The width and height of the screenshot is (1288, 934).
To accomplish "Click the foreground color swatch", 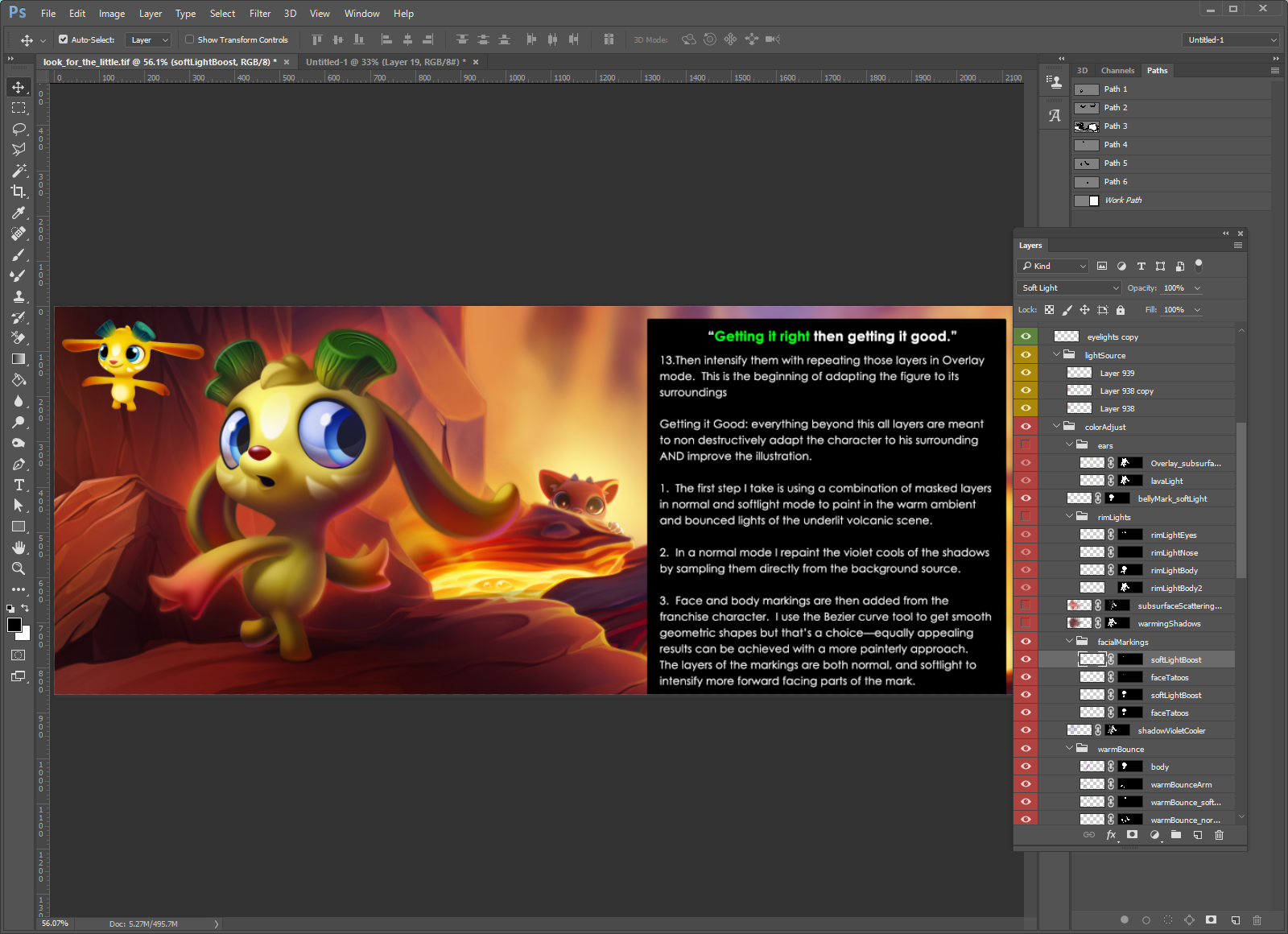I will [x=14, y=626].
